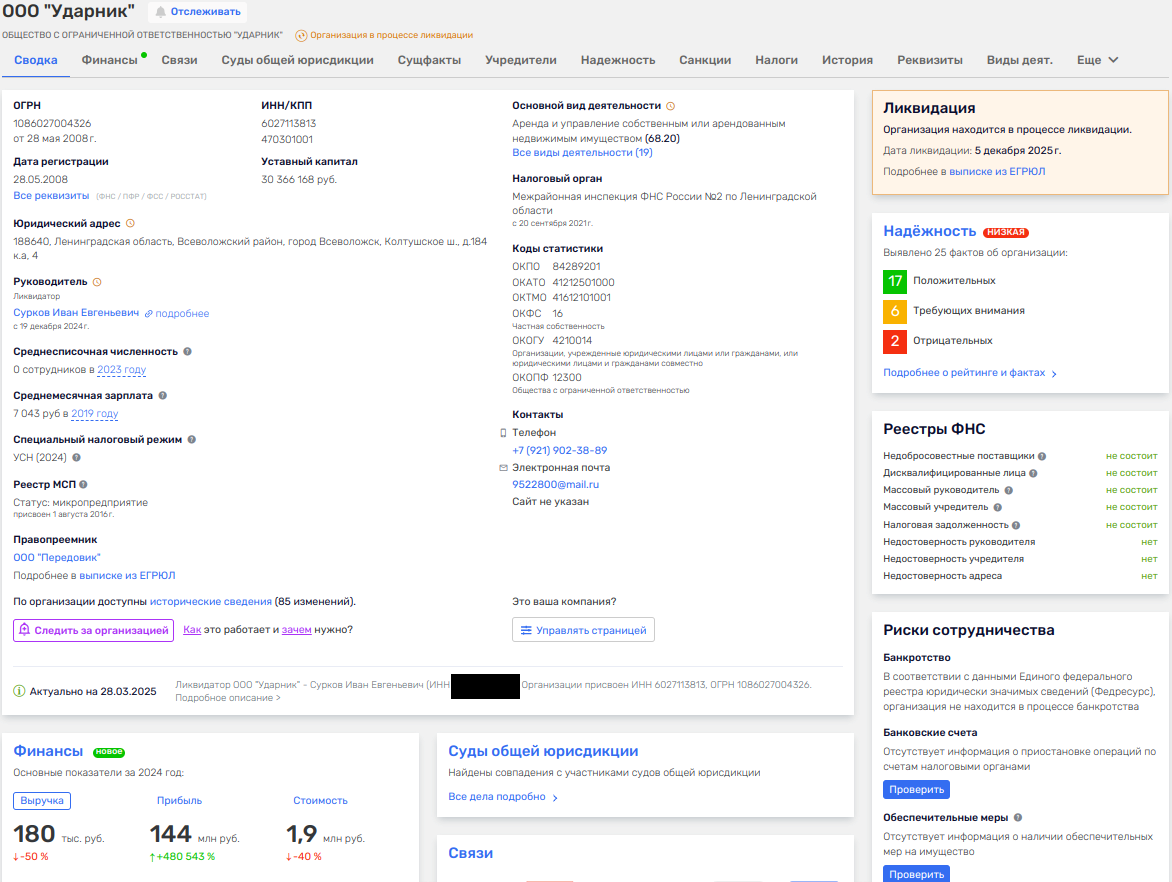Click help icon beside Налоговая задолженность

coord(1016,525)
